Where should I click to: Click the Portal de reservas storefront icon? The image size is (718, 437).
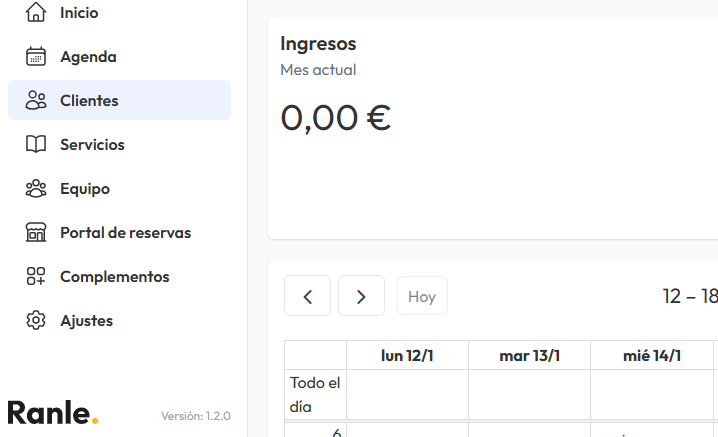pos(36,233)
